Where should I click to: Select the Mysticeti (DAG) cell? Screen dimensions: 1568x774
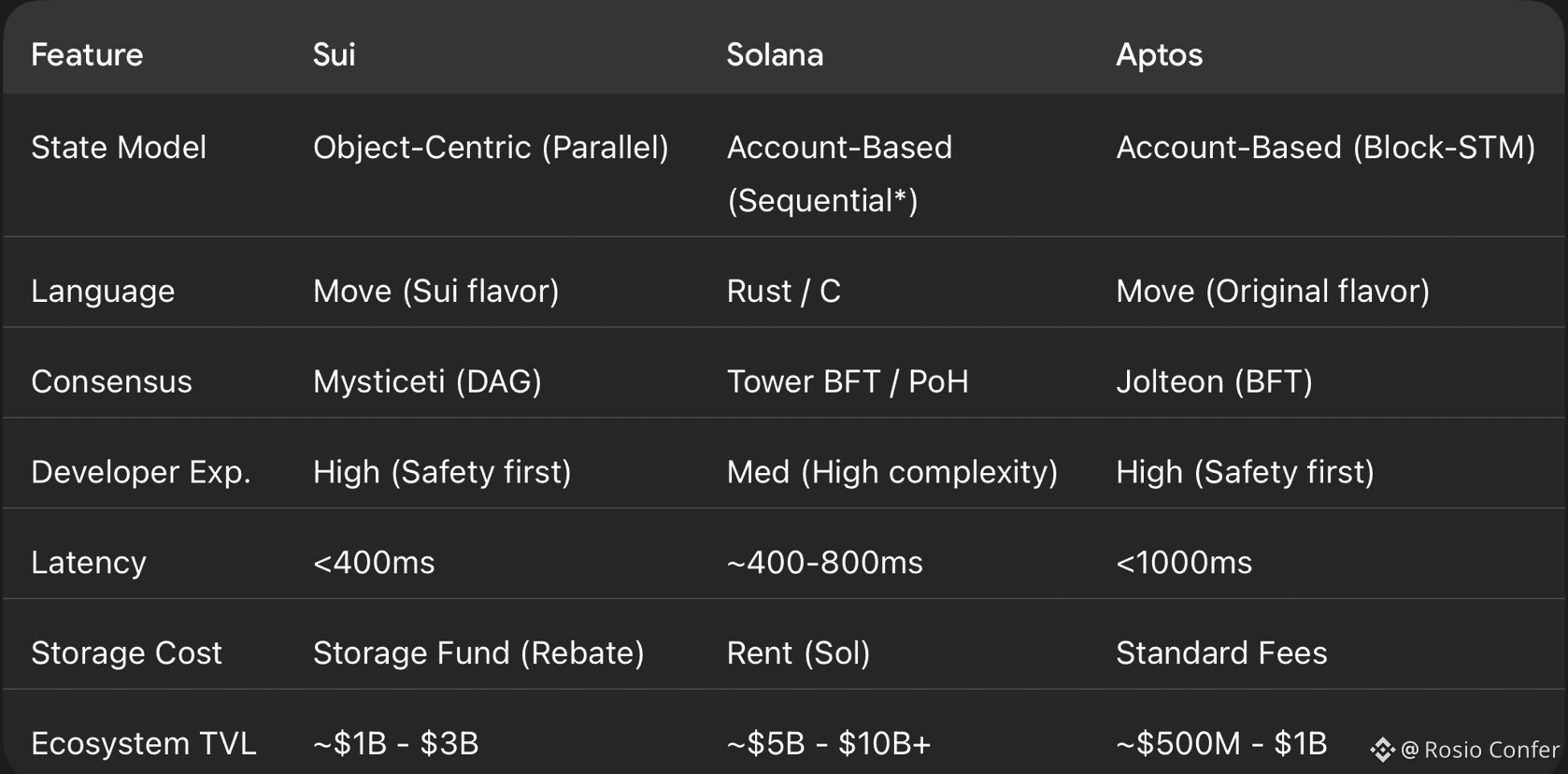click(x=427, y=382)
